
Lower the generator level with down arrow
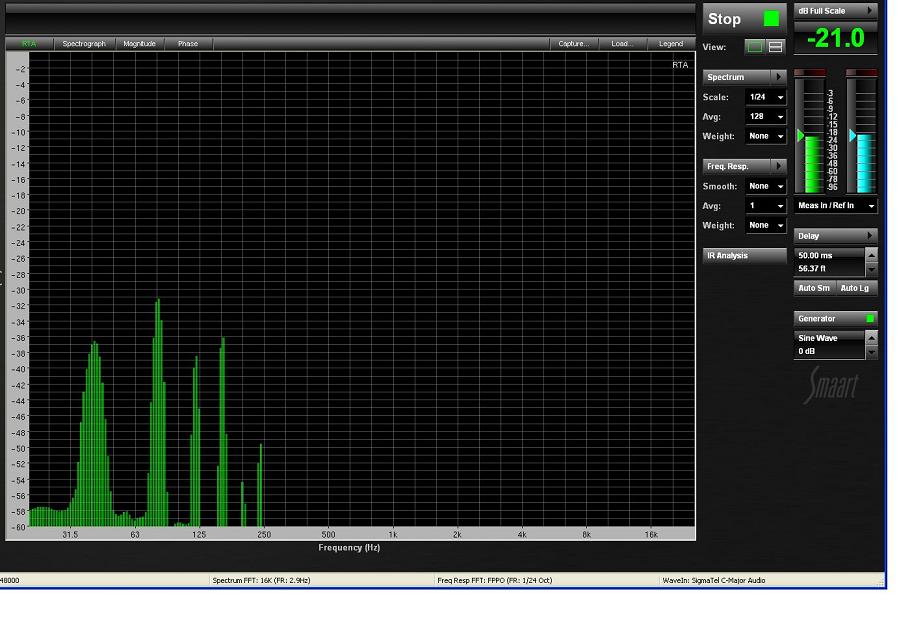871,352
